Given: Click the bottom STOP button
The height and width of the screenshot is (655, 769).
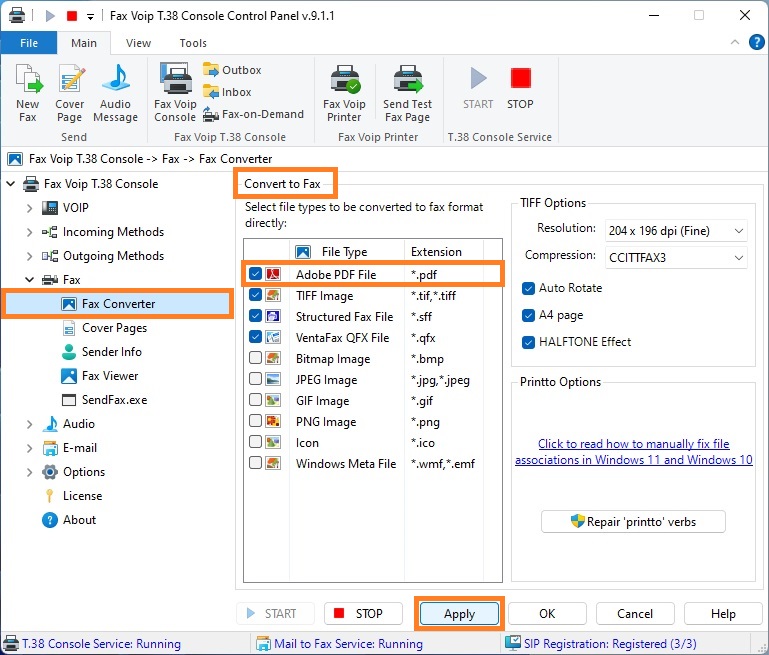Looking at the screenshot, I should pos(363,613).
